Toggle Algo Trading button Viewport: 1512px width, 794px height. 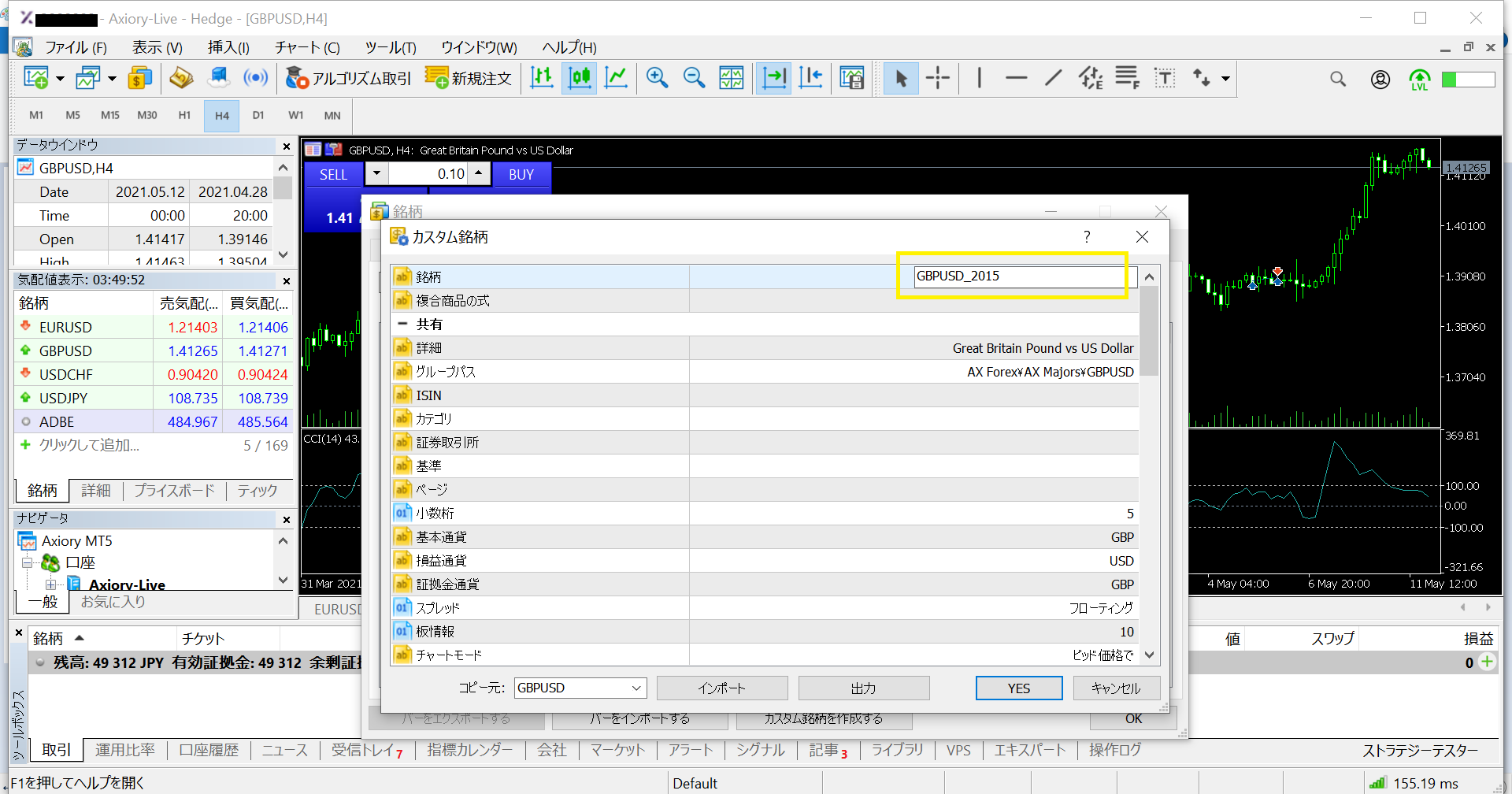[348, 78]
